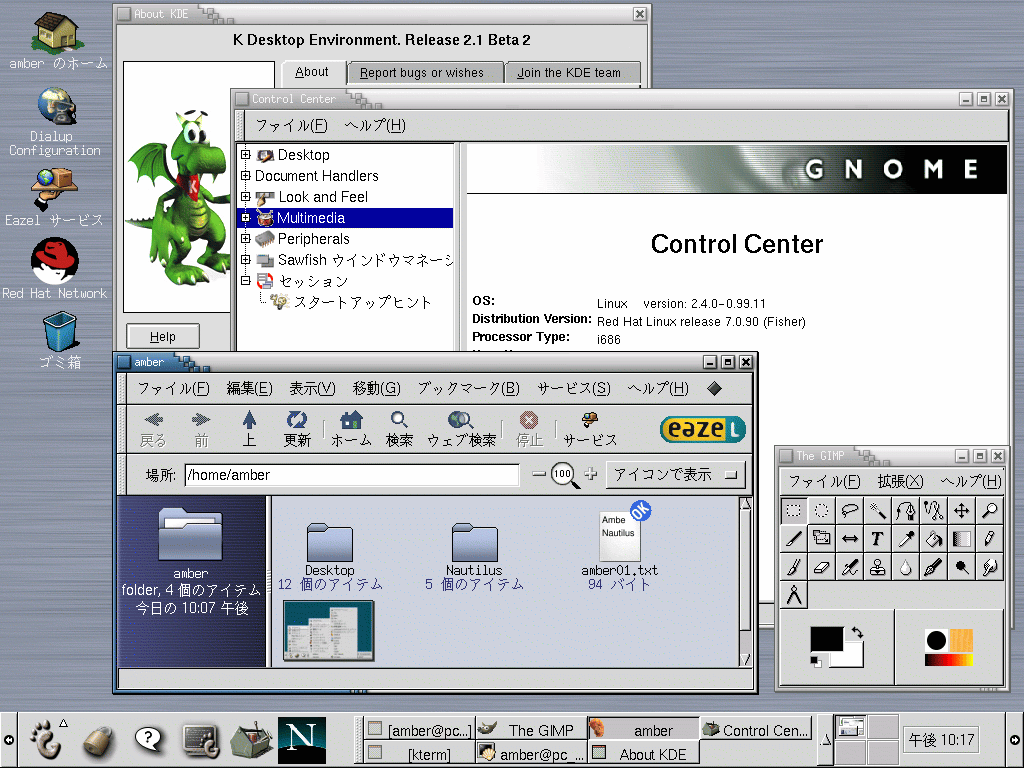Select the bucket fill tool in GIMP
Image resolution: width=1024 pixels, height=768 pixels.
(x=934, y=539)
